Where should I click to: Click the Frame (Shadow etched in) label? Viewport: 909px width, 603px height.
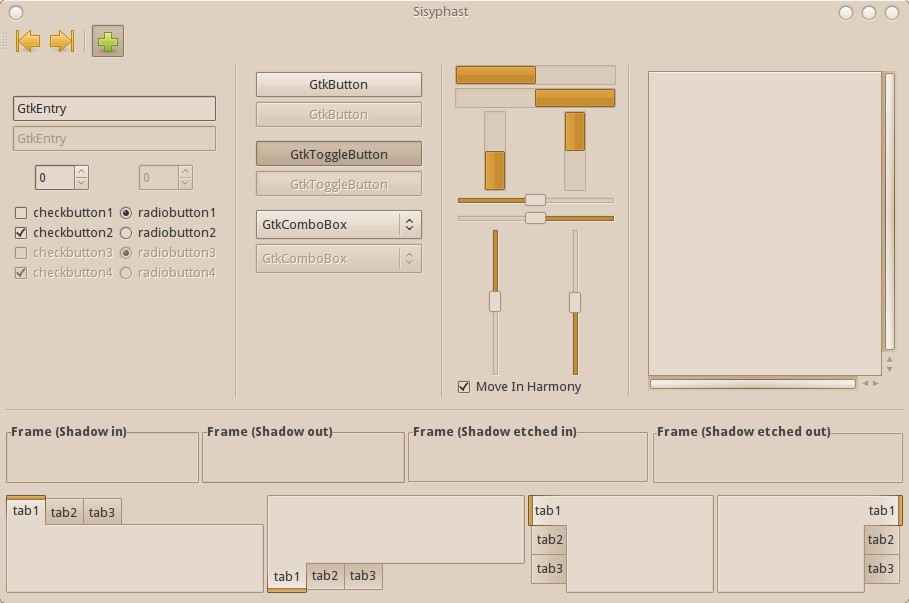(495, 432)
